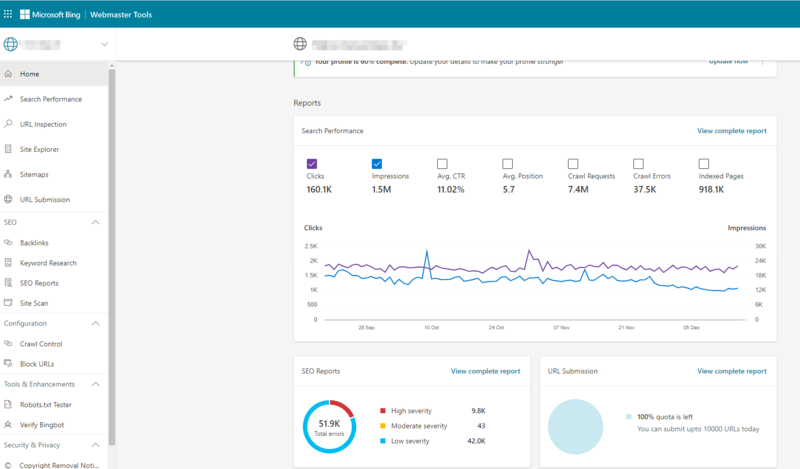
Task: Click the URL Inspection magnifier icon
Action: [9, 124]
